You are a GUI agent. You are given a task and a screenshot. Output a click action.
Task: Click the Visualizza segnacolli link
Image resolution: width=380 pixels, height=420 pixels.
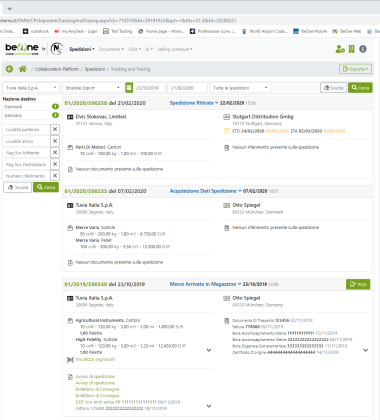(x=95, y=359)
